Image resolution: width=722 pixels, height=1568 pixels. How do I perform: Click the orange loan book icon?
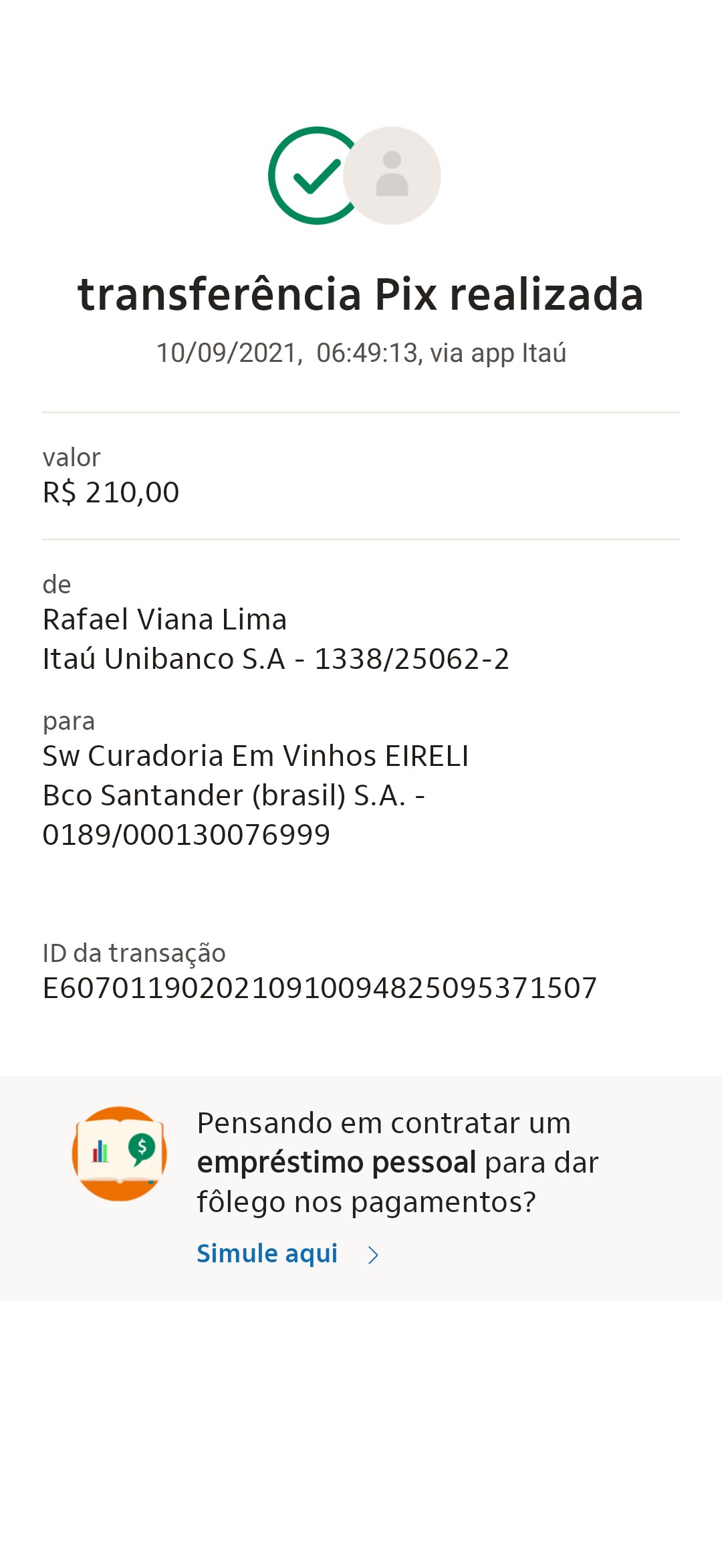click(119, 1153)
